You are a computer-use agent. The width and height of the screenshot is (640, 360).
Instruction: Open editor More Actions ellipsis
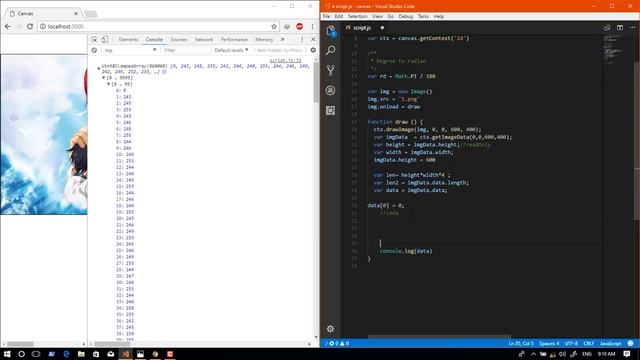632,27
